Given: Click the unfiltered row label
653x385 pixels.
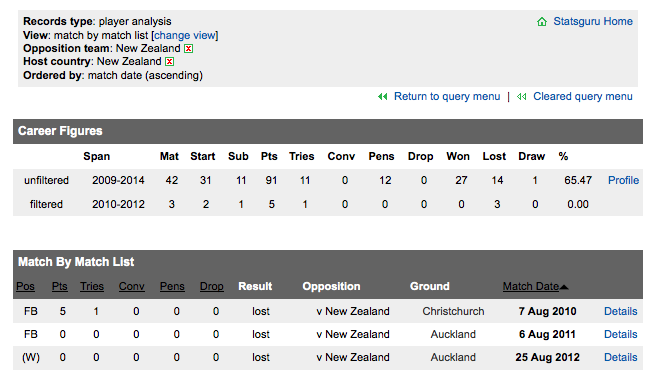Looking at the screenshot, I should click(x=46, y=180).
